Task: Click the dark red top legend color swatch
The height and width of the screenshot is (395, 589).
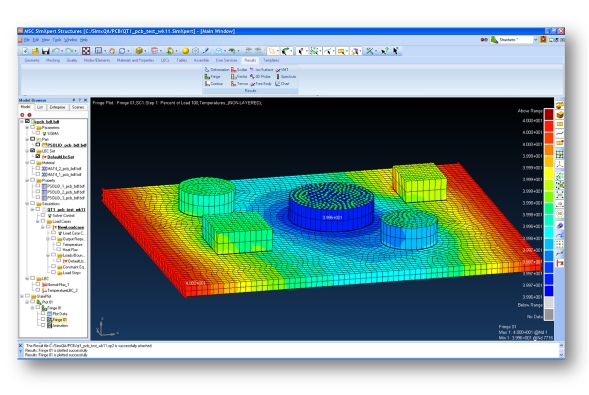Action: 549,114
